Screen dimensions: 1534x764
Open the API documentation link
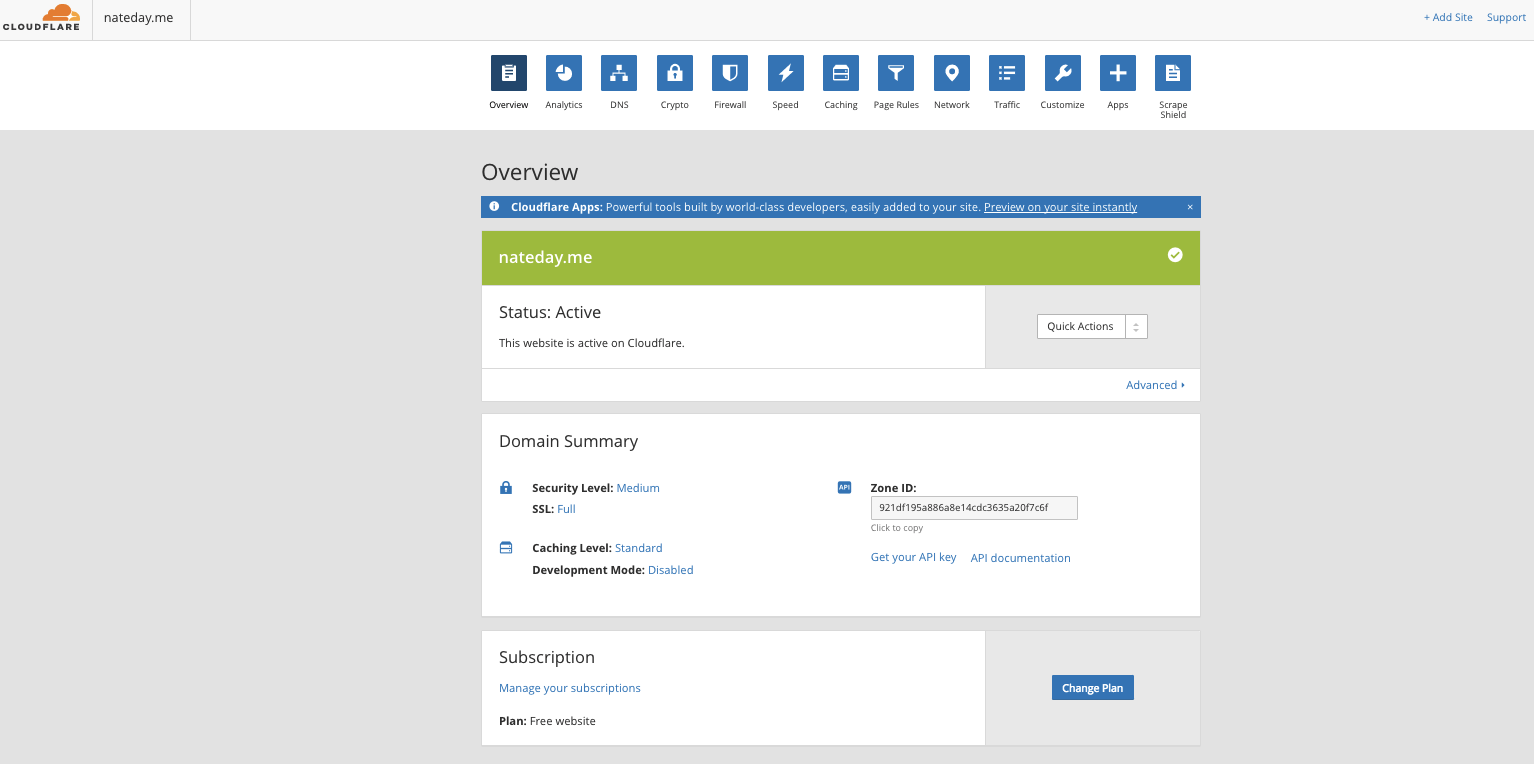(1021, 558)
